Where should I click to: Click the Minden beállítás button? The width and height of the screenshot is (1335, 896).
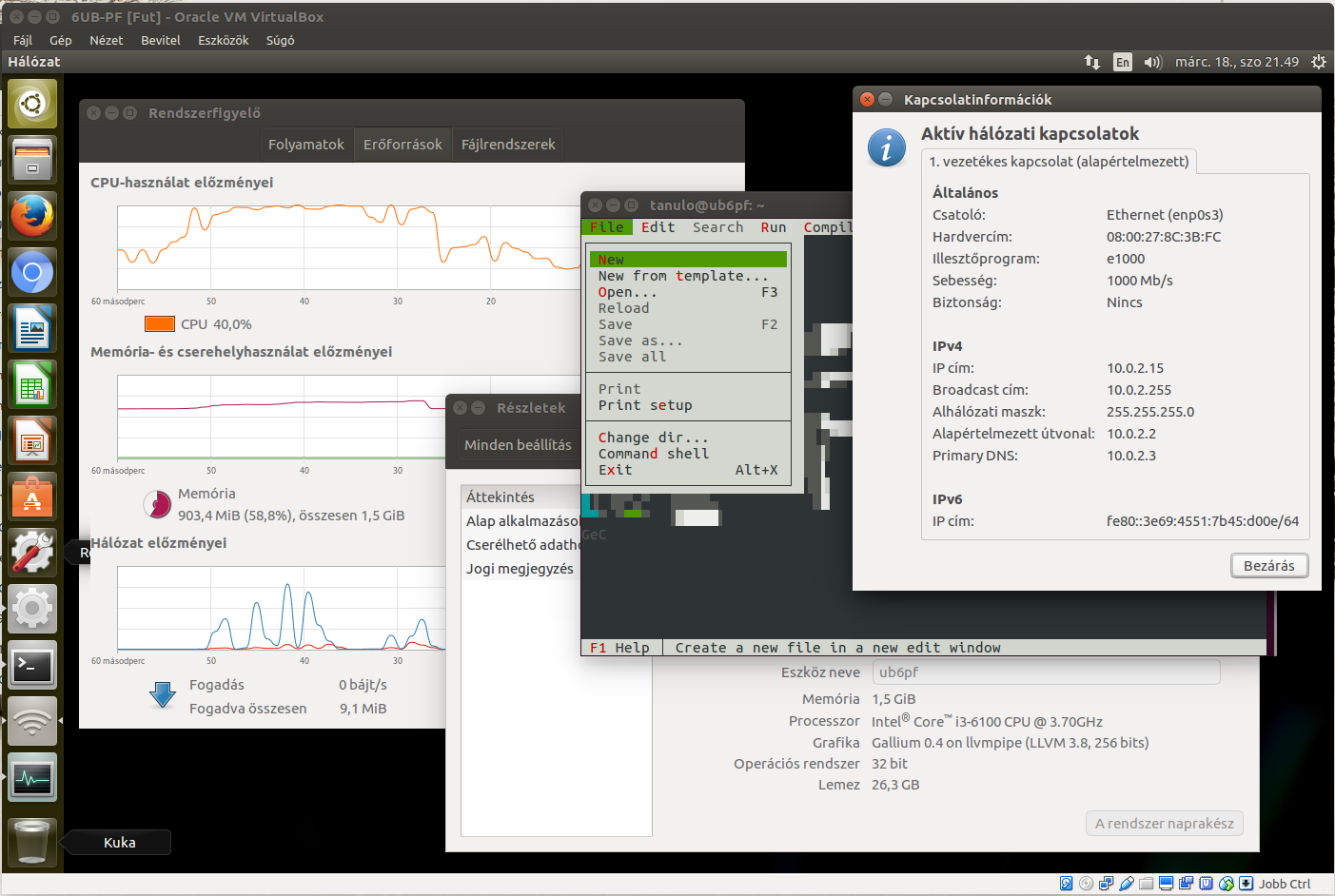point(518,445)
